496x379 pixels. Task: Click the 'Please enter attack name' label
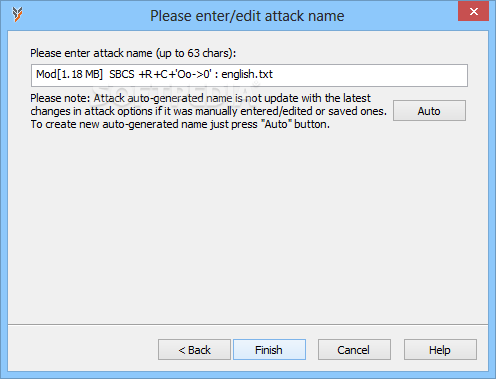[x=133, y=53]
